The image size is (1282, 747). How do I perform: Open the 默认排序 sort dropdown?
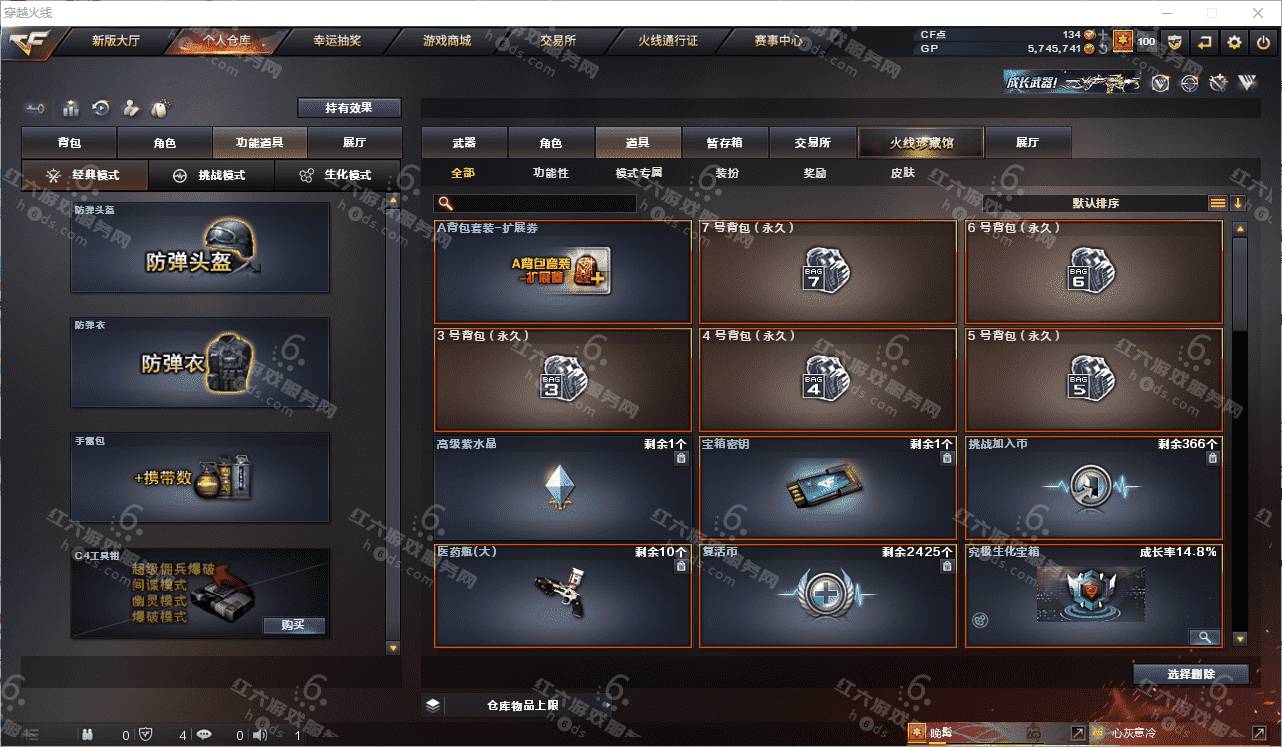(x=1095, y=203)
